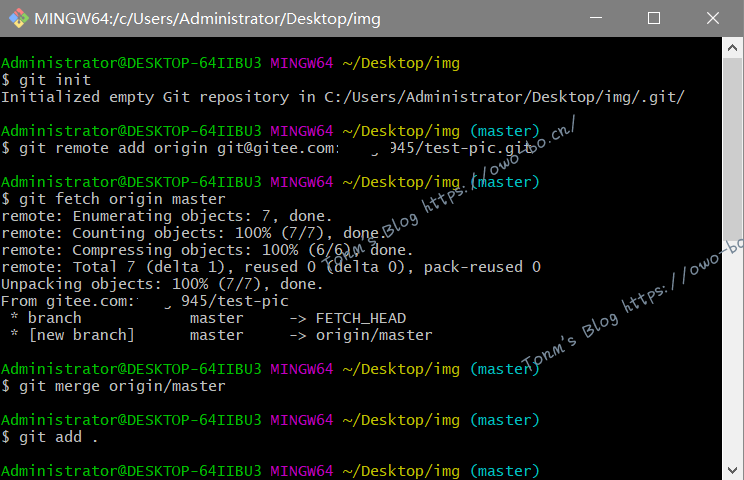The width and height of the screenshot is (744, 480).
Task: Click the vertical scrollbar thumb
Action: coord(732,250)
